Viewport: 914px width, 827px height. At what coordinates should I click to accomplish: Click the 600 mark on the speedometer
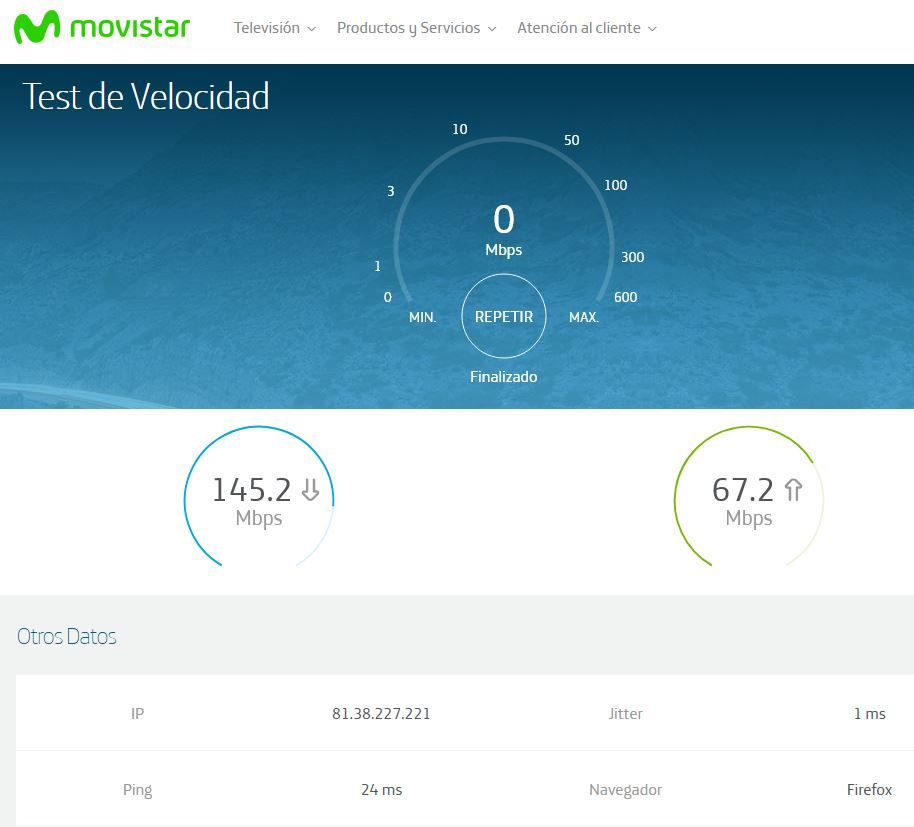point(625,297)
